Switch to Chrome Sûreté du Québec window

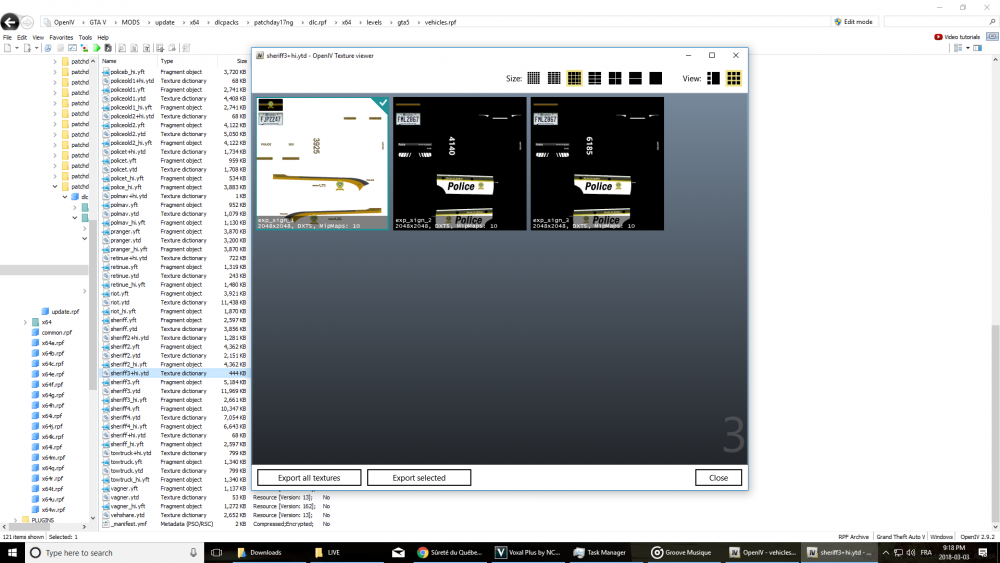click(x=450, y=553)
